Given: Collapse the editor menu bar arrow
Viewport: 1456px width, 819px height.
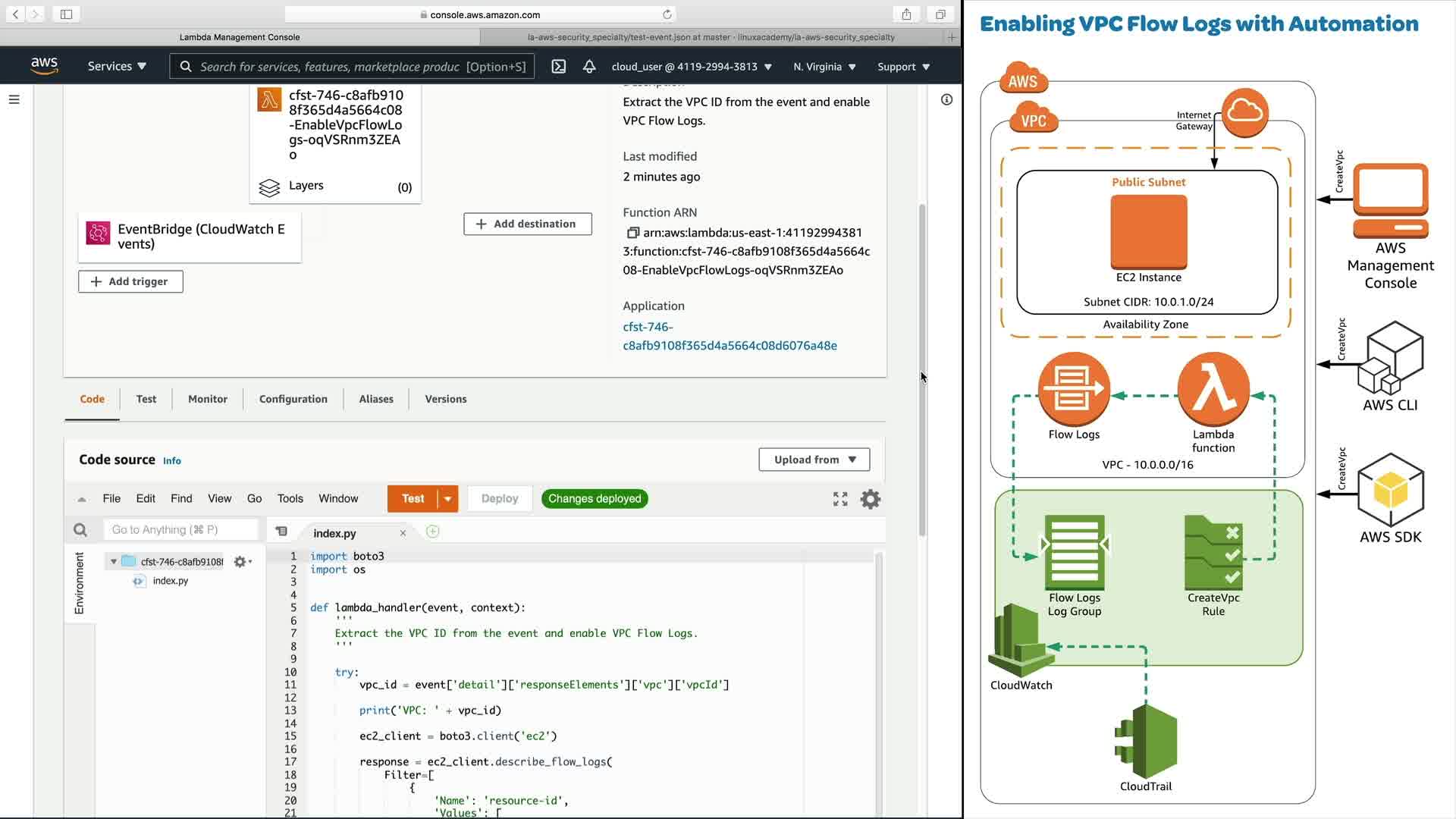Looking at the screenshot, I should pyautogui.click(x=82, y=499).
